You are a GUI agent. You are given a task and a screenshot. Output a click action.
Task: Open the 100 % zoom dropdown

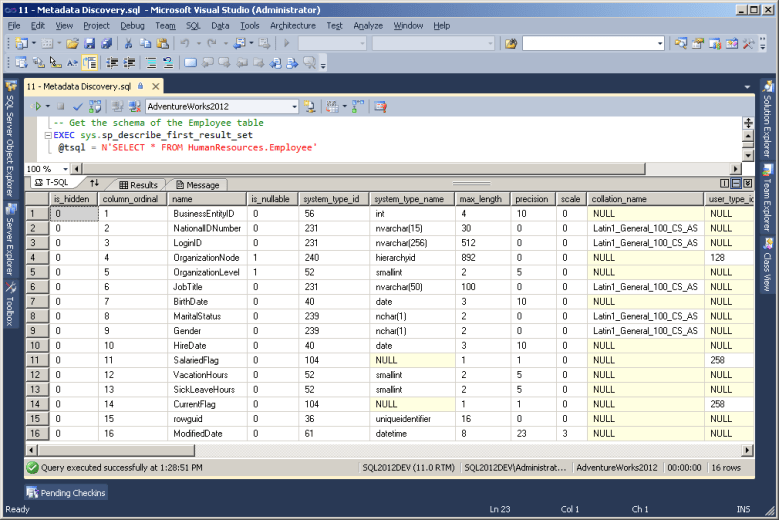pyautogui.click(x=65, y=169)
